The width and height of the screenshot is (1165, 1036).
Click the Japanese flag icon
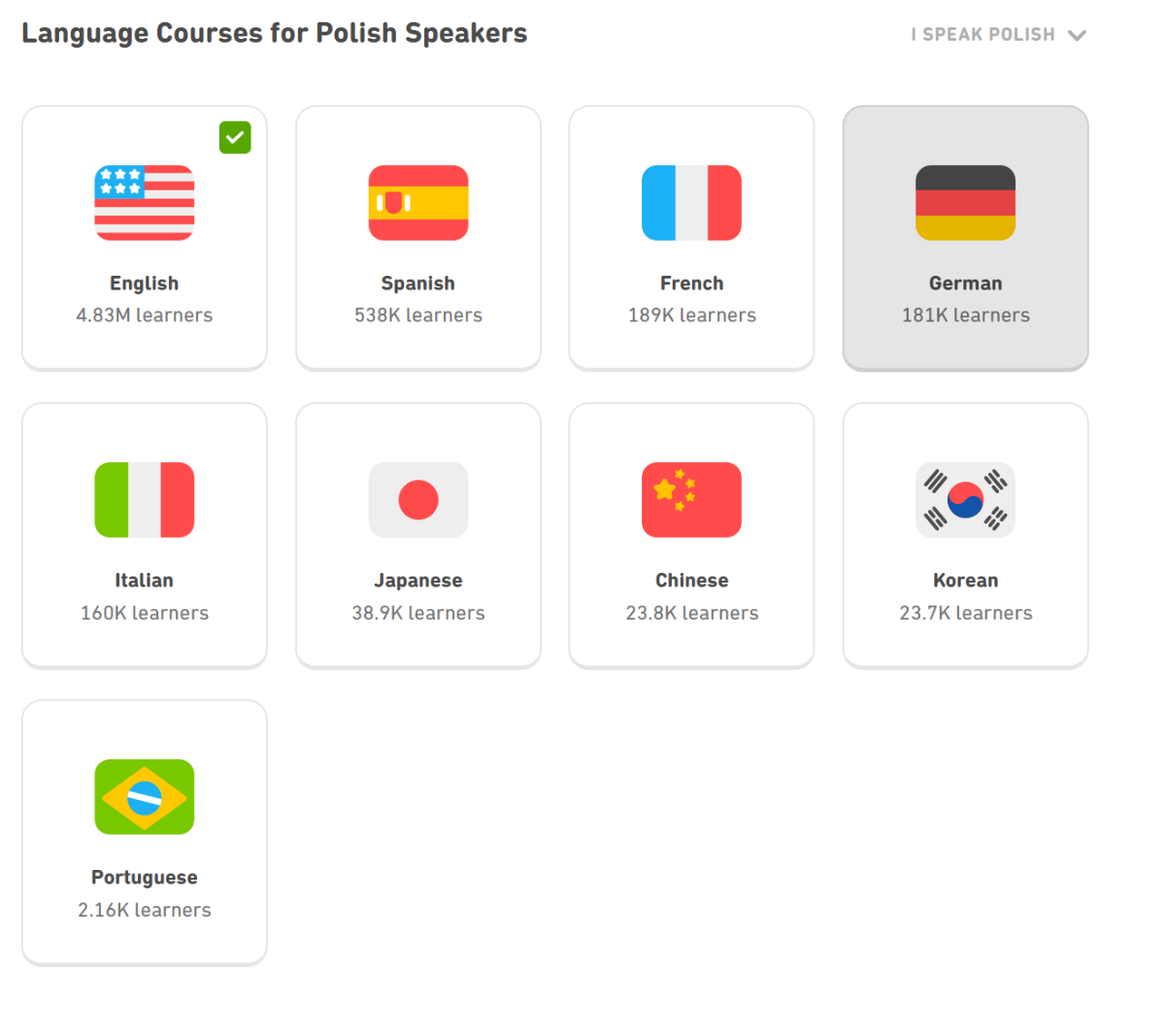(417, 500)
